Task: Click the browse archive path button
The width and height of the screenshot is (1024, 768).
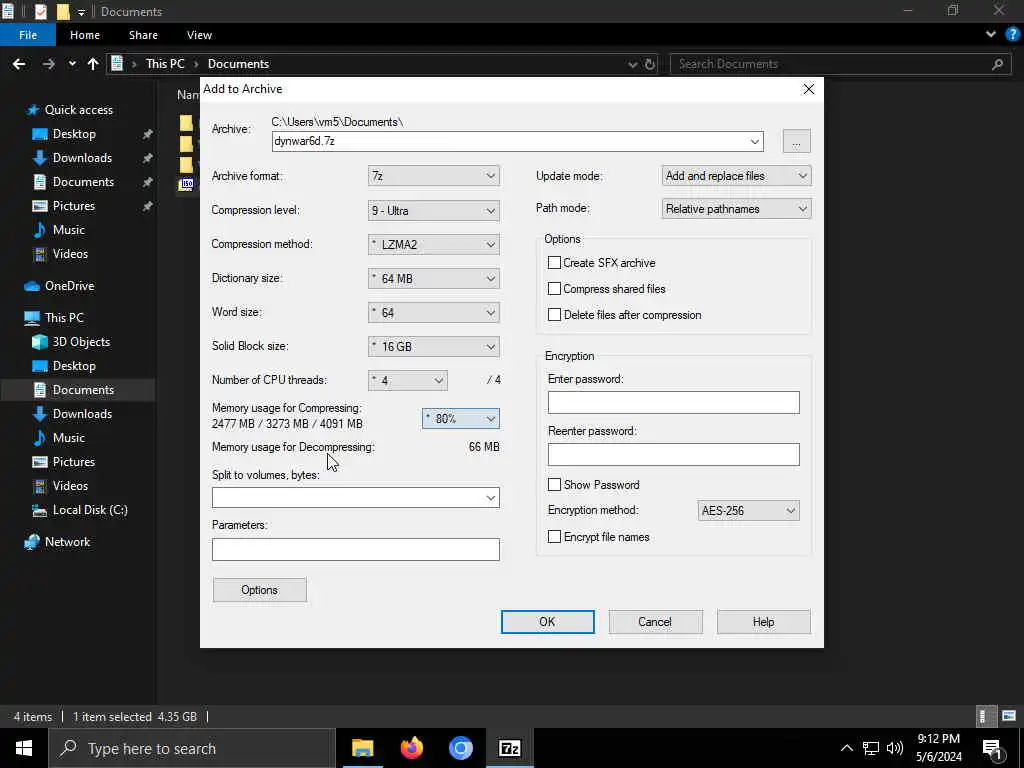Action: 796,141
